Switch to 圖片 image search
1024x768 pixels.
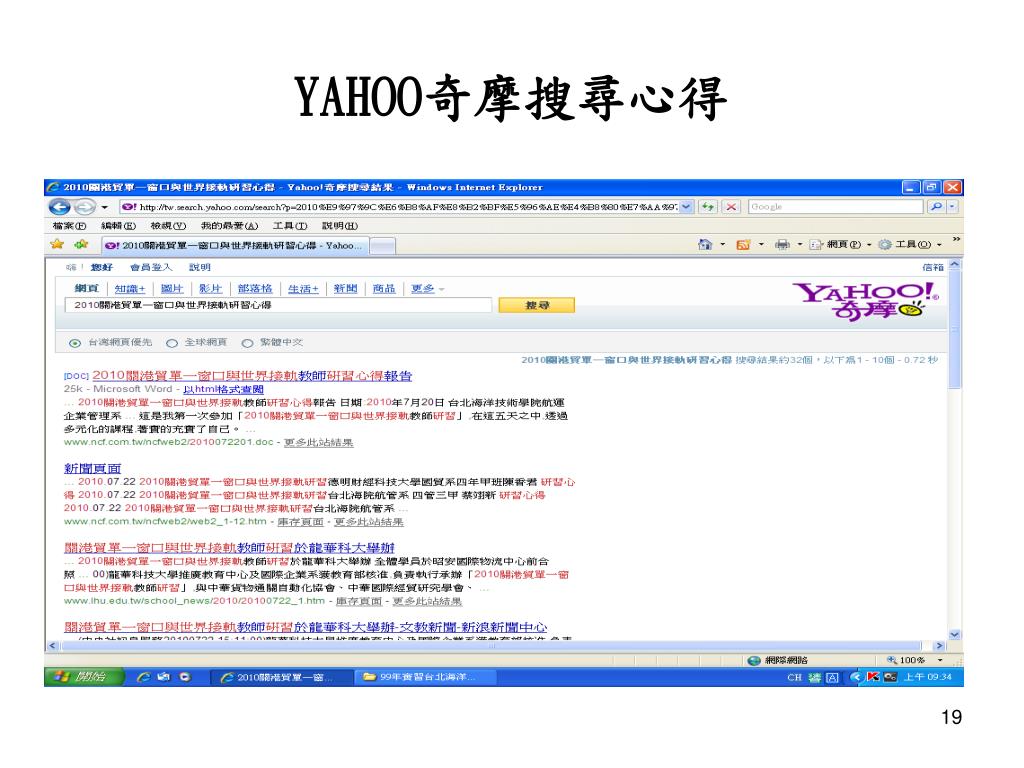tap(172, 289)
